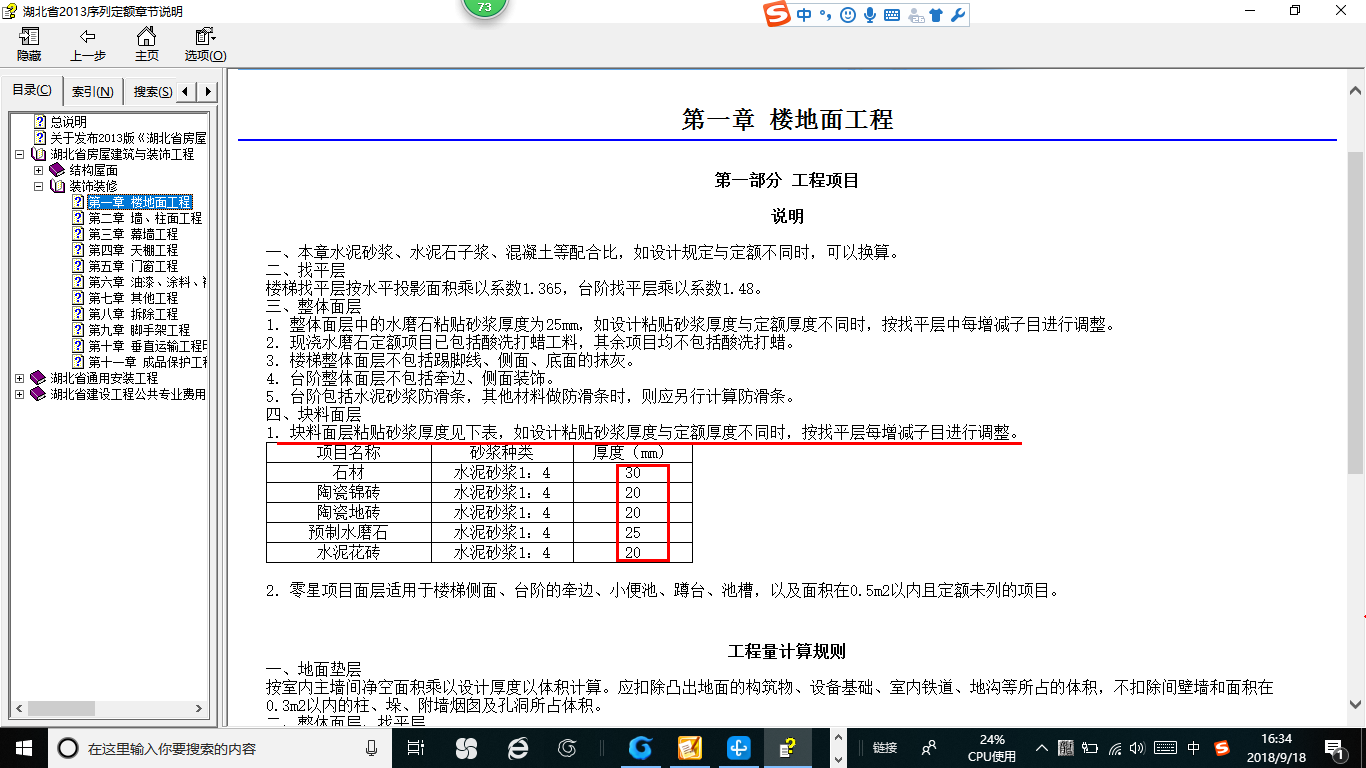1366x768 pixels.
Task: Open the 主页 (Home) toolbar button
Action: [146, 45]
